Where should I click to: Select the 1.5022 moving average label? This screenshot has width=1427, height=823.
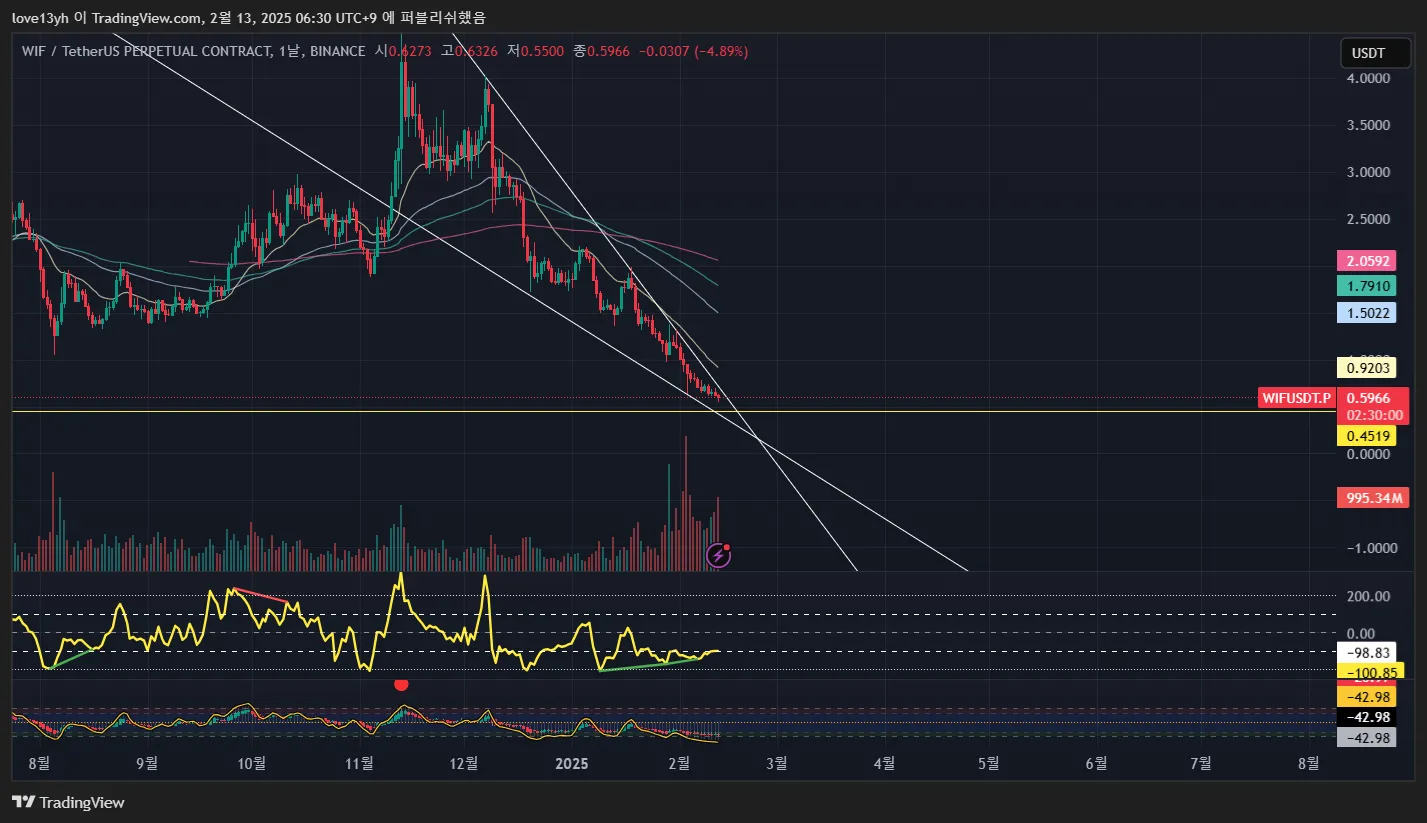pyautogui.click(x=1366, y=312)
